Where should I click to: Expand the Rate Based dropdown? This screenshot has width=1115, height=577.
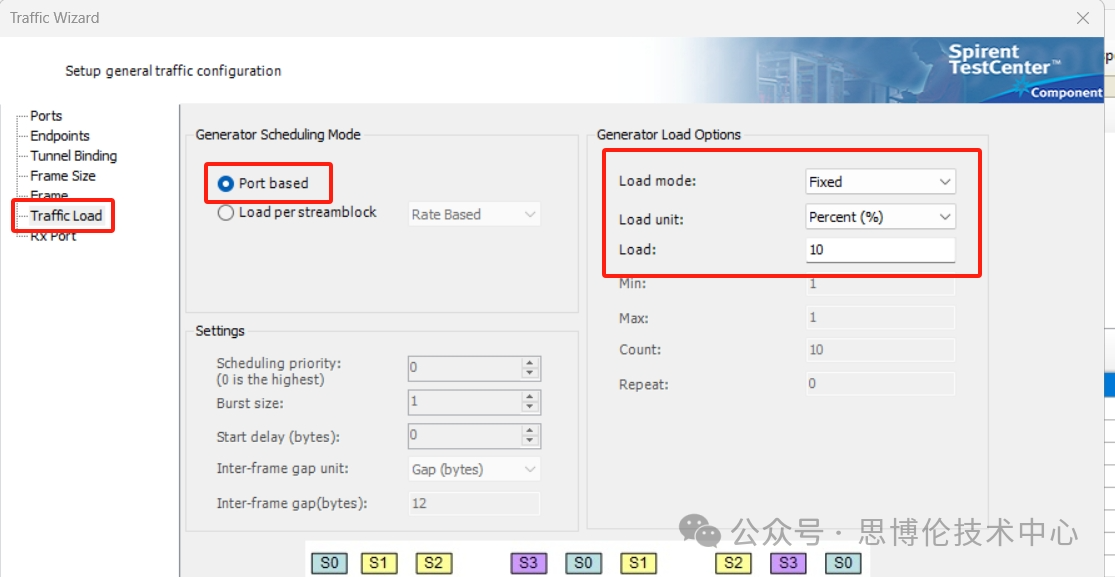pos(473,214)
